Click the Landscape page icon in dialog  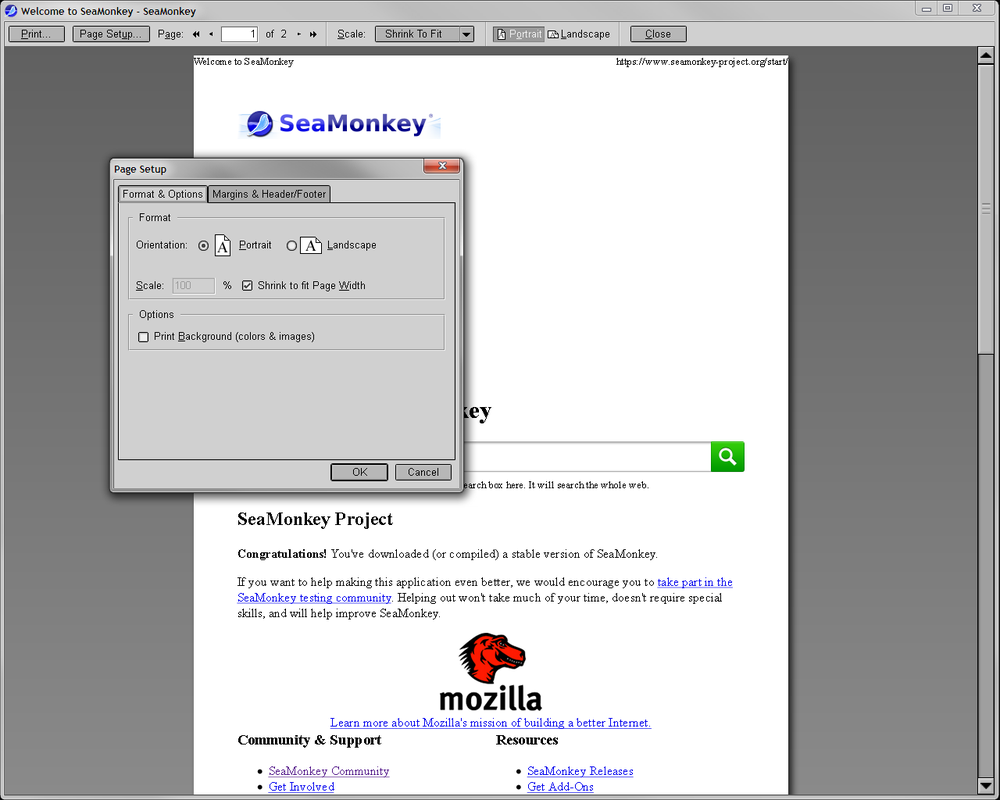pyautogui.click(x=311, y=246)
